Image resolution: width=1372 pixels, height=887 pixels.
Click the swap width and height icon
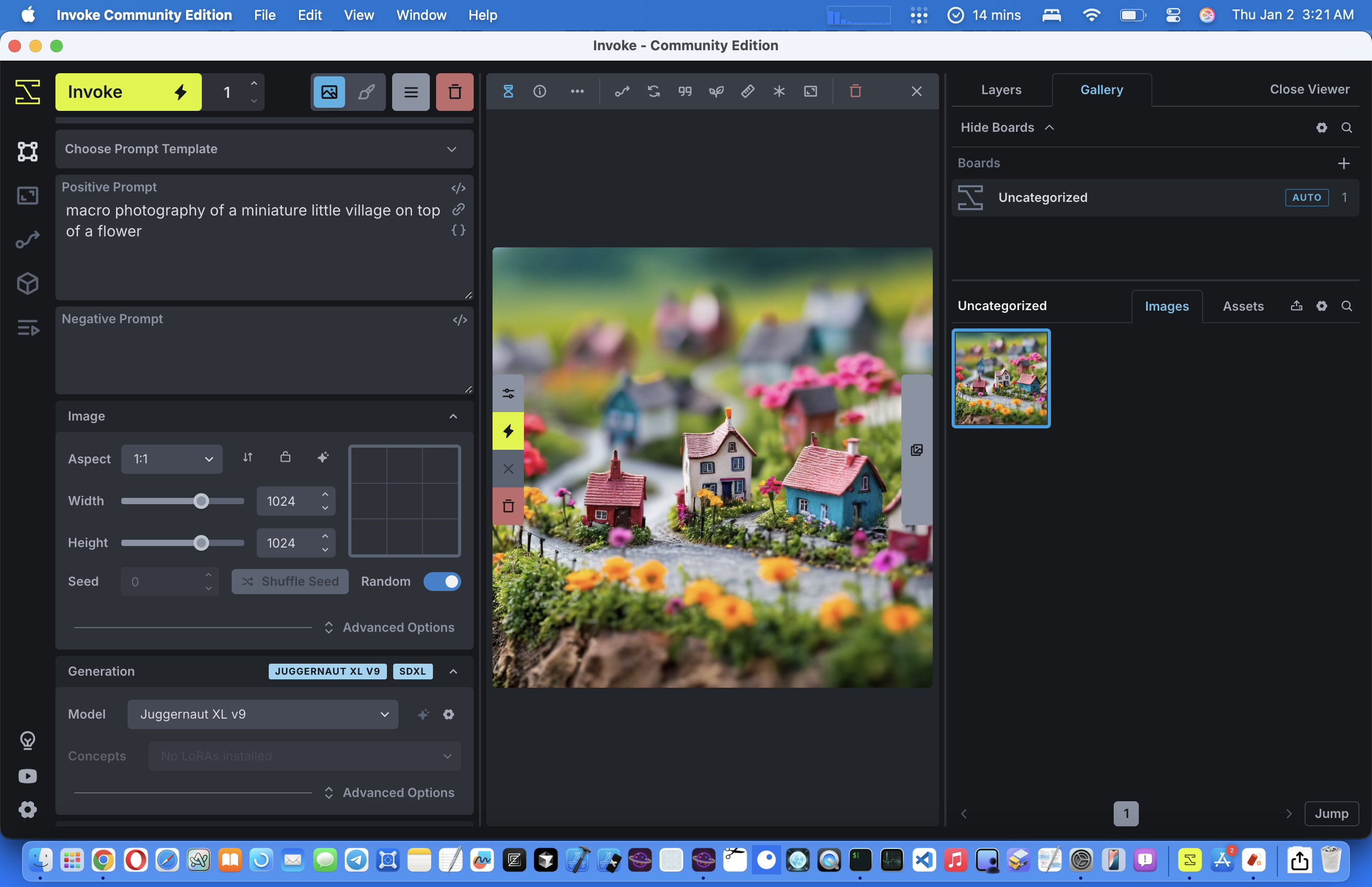pos(247,457)
